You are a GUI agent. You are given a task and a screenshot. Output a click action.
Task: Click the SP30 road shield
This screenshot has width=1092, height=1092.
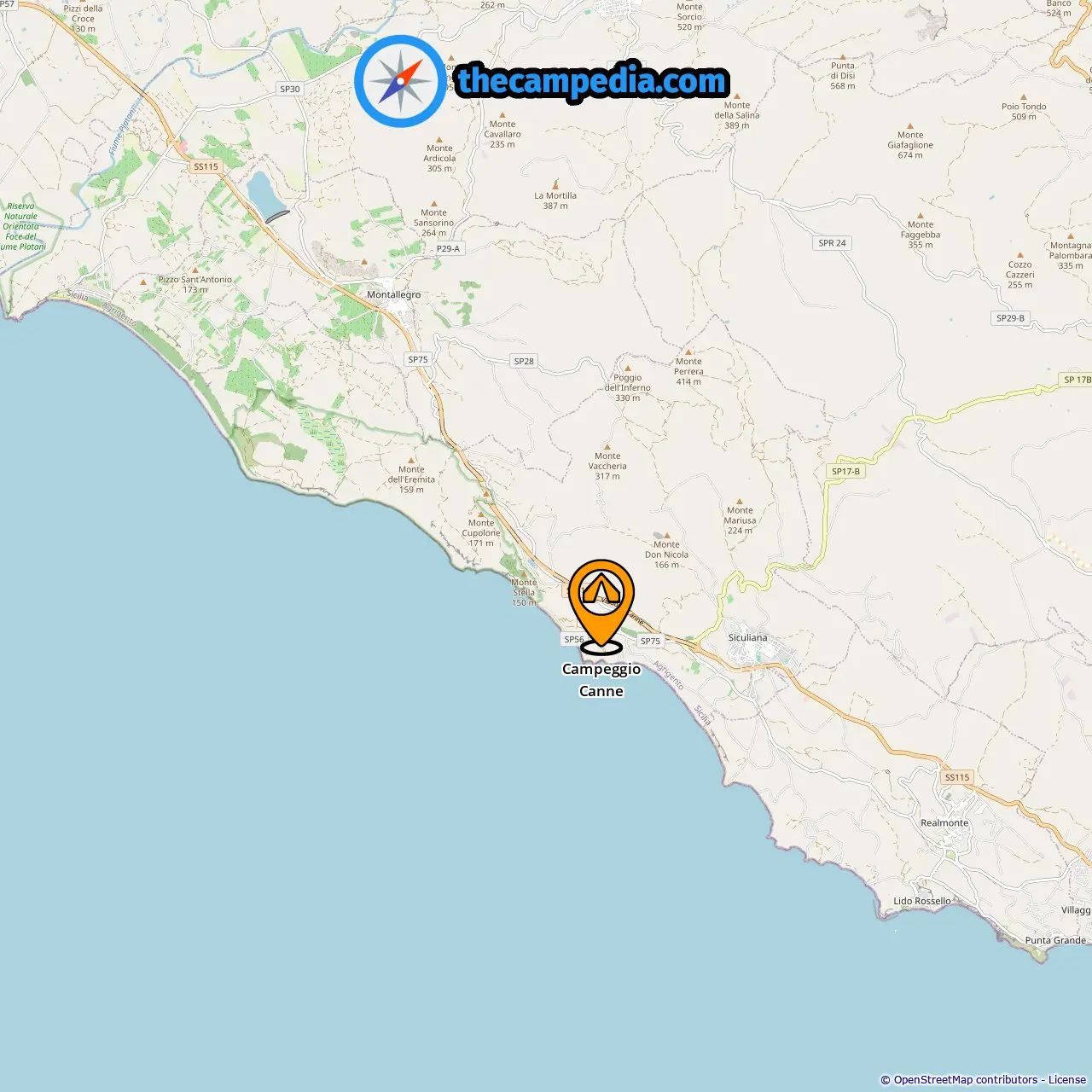290,89
